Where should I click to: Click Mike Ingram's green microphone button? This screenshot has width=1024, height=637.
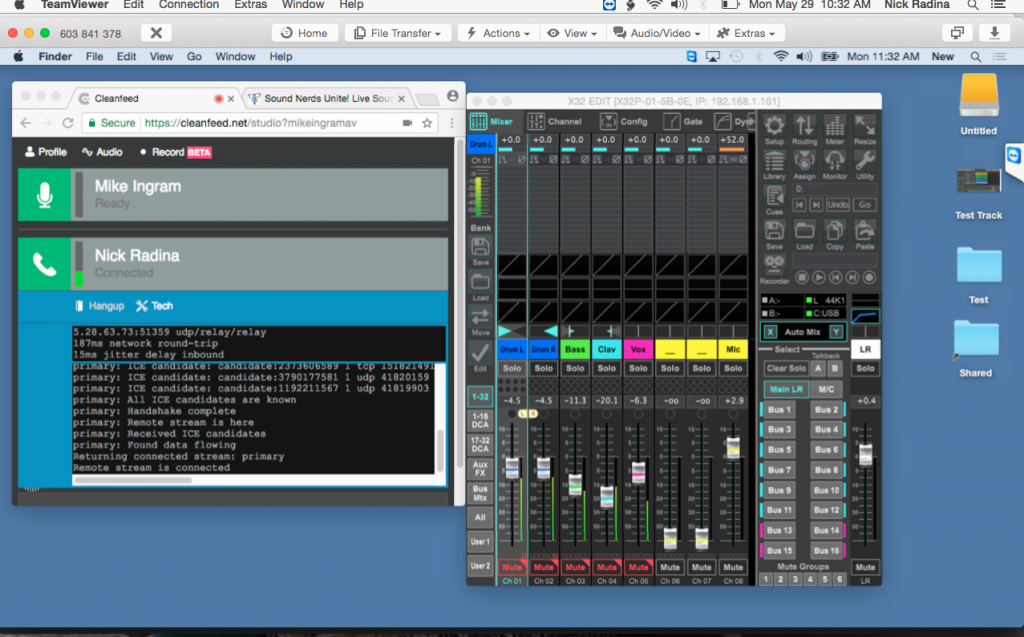tap(44, 195)
